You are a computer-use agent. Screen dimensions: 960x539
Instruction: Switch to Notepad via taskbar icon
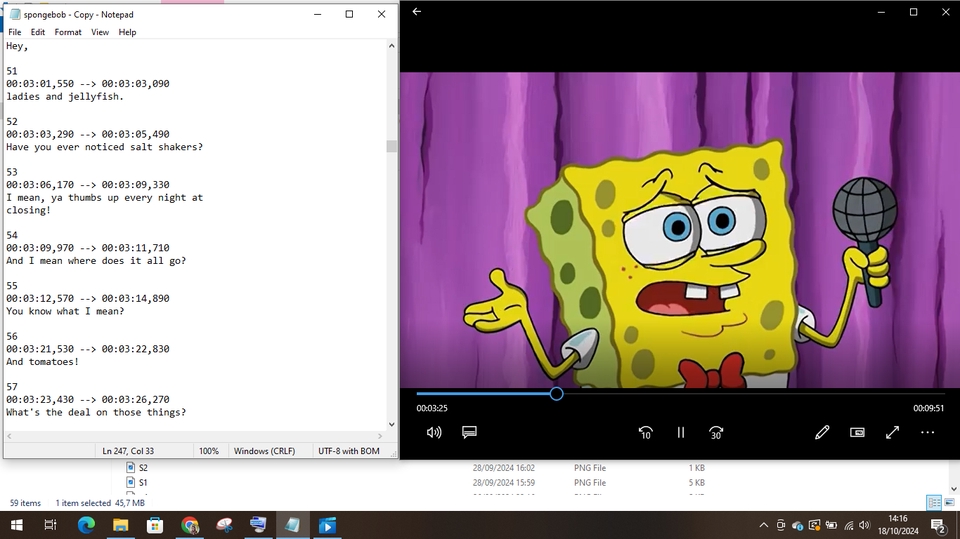(293, 525)
